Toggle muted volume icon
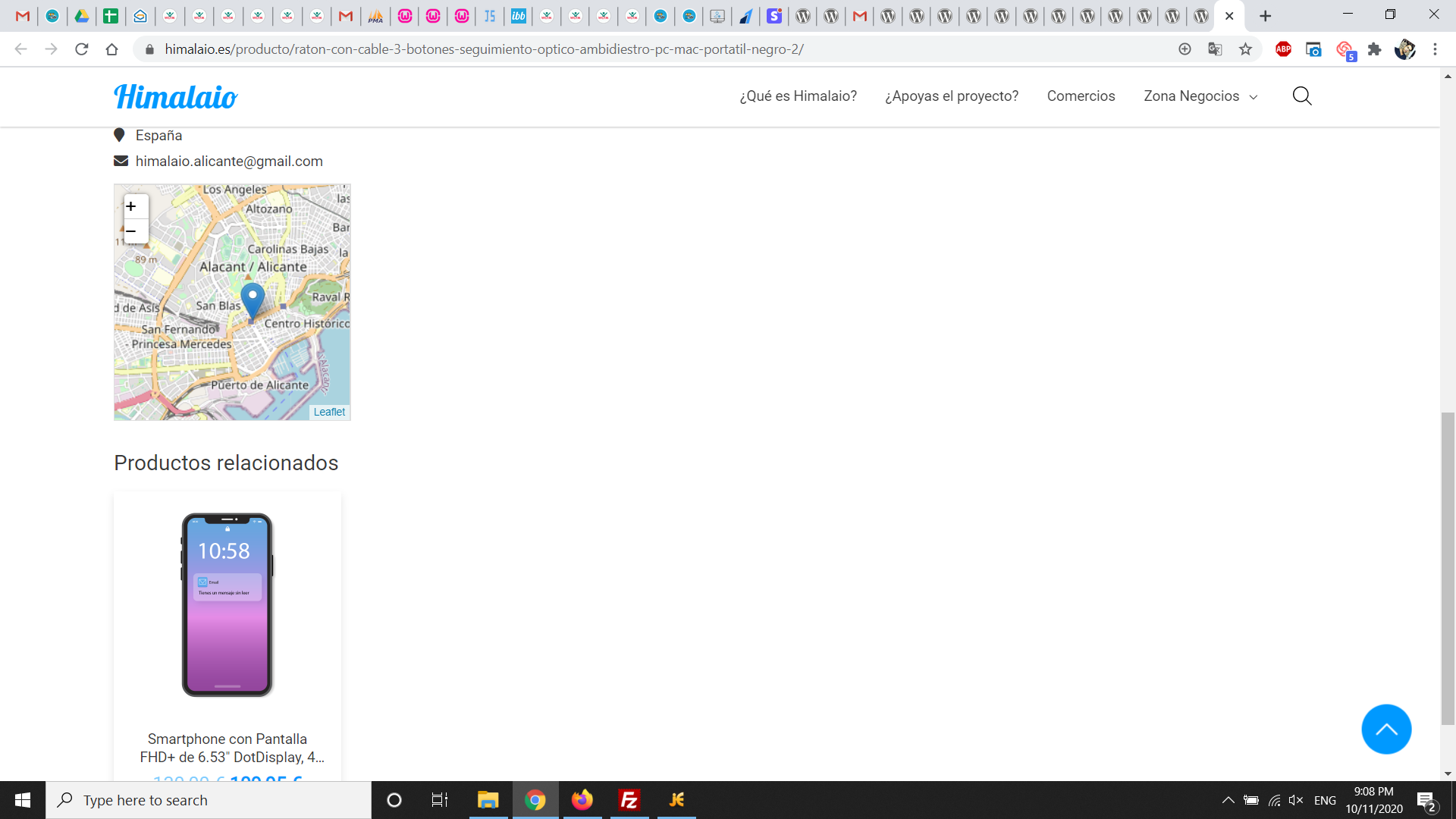The width and height of the screenshot is (1456, 819). click(x=1296, y=800)
